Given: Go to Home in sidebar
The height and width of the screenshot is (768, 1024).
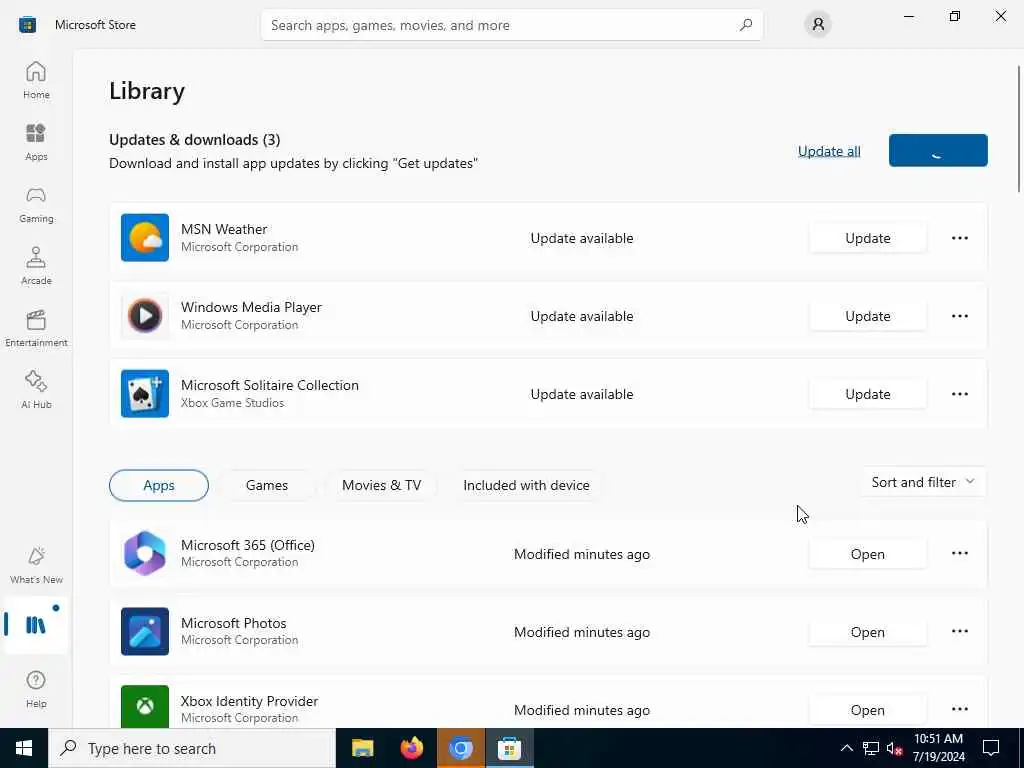Looking at the screenshot, I should coord(36,80).
